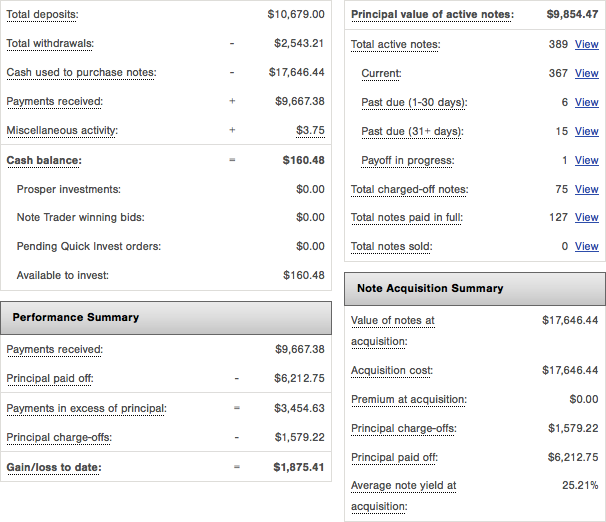The height and width of the screenshot is (522, 606).
Task: View Payoff in progress notes
Action: 586,161
